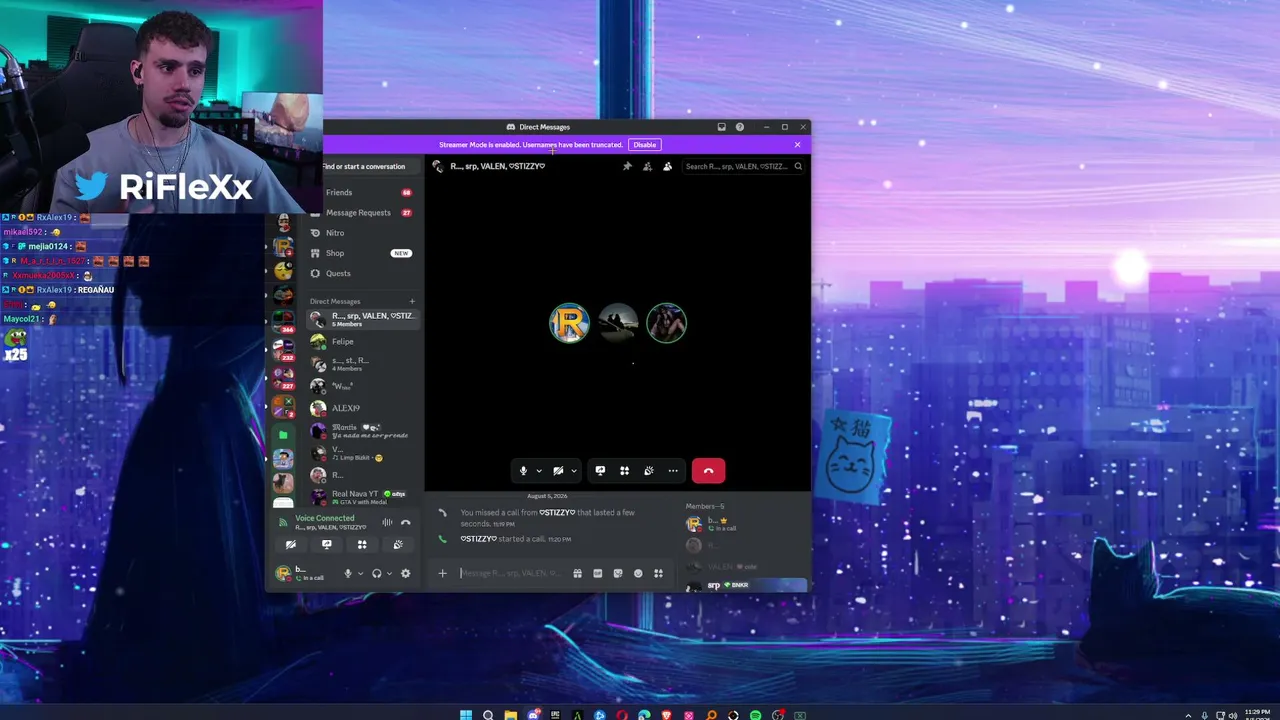The width and height of the screenshot is (1280, 720).
Task: Select the R logo avatar in the call
Action: [x=569, y=323]
